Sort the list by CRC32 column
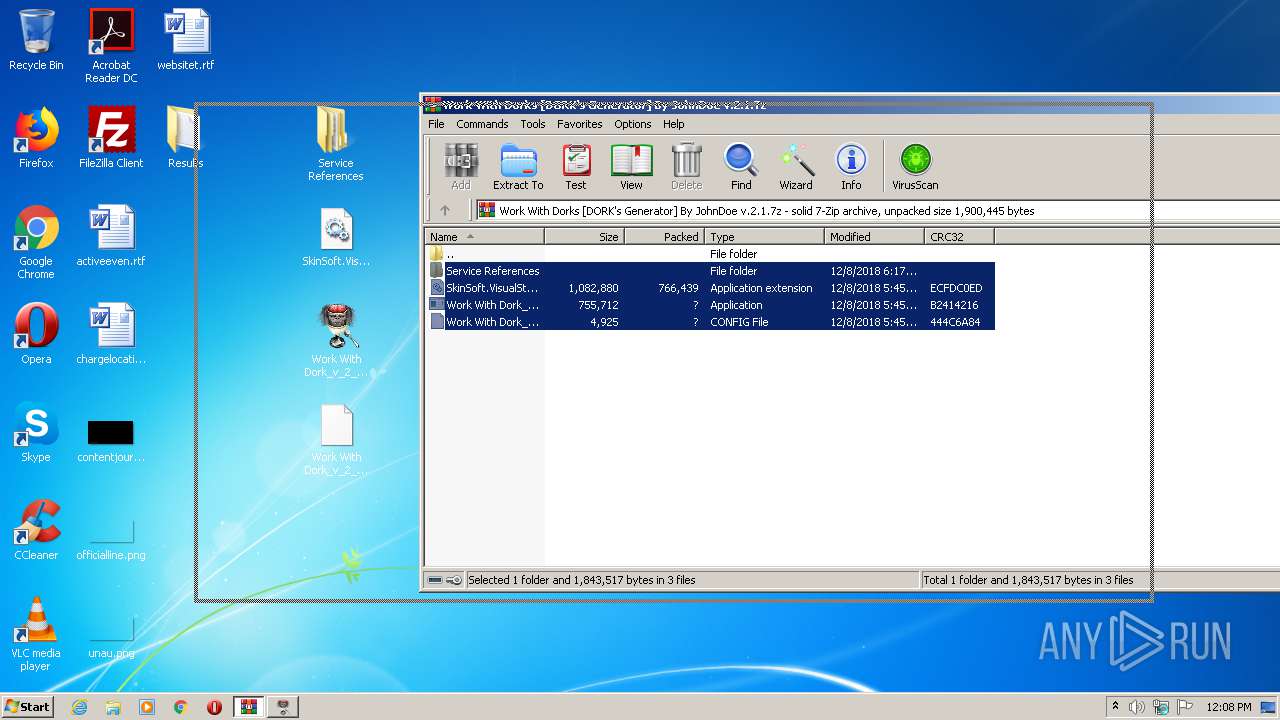 959,237
